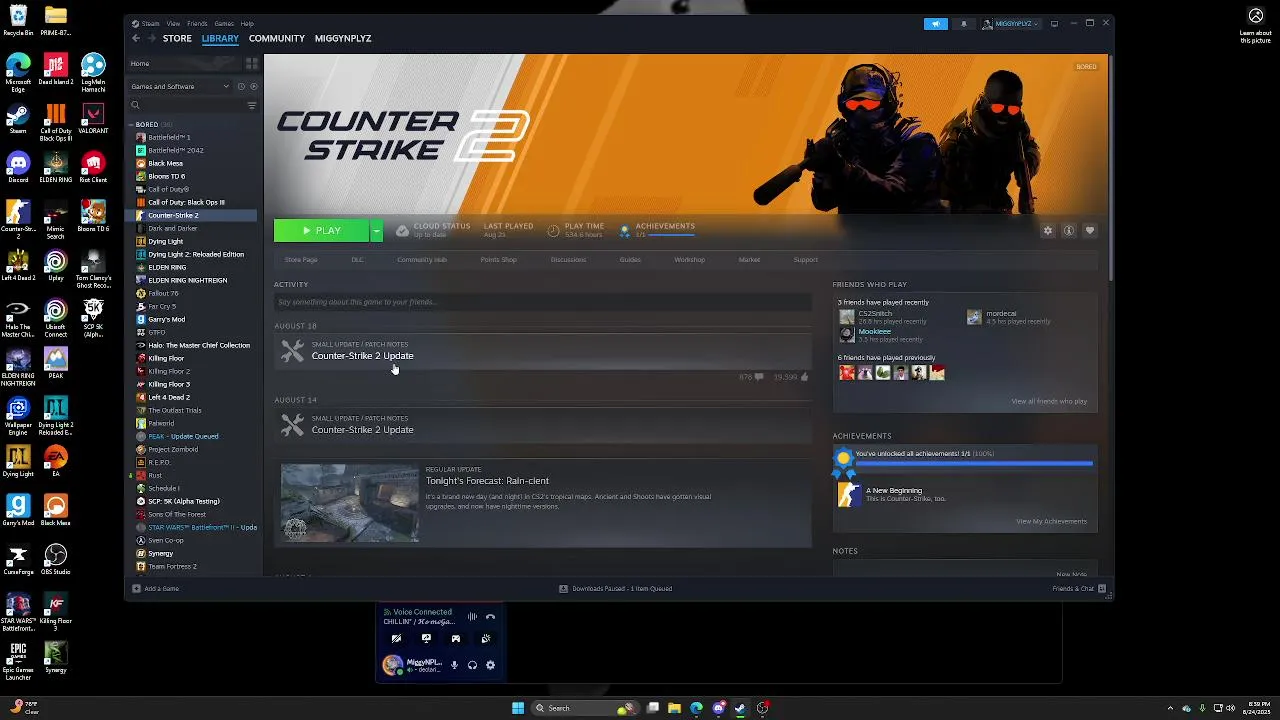
Task: Open Discord from the taskbar
Action: pyautogui.click(x=719, y=708)
